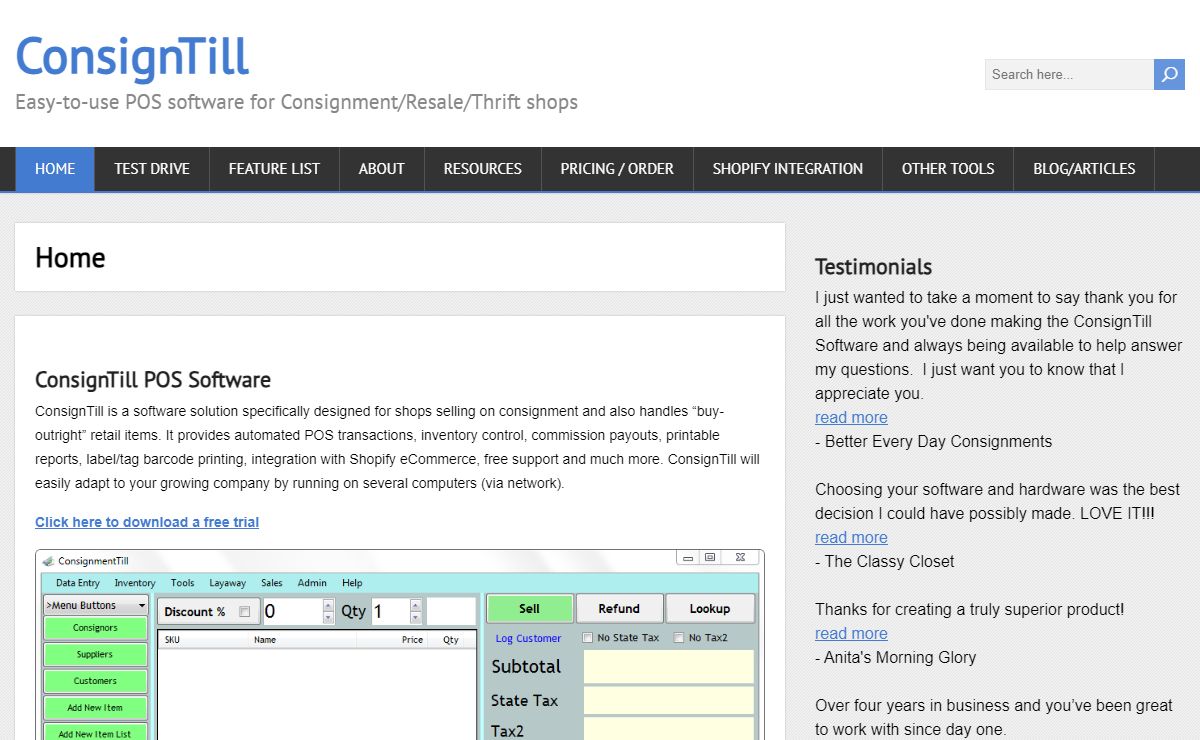1200x740 pixels.
Task: Toggle the Discount % checkbox
Action: tap(245, 612)
